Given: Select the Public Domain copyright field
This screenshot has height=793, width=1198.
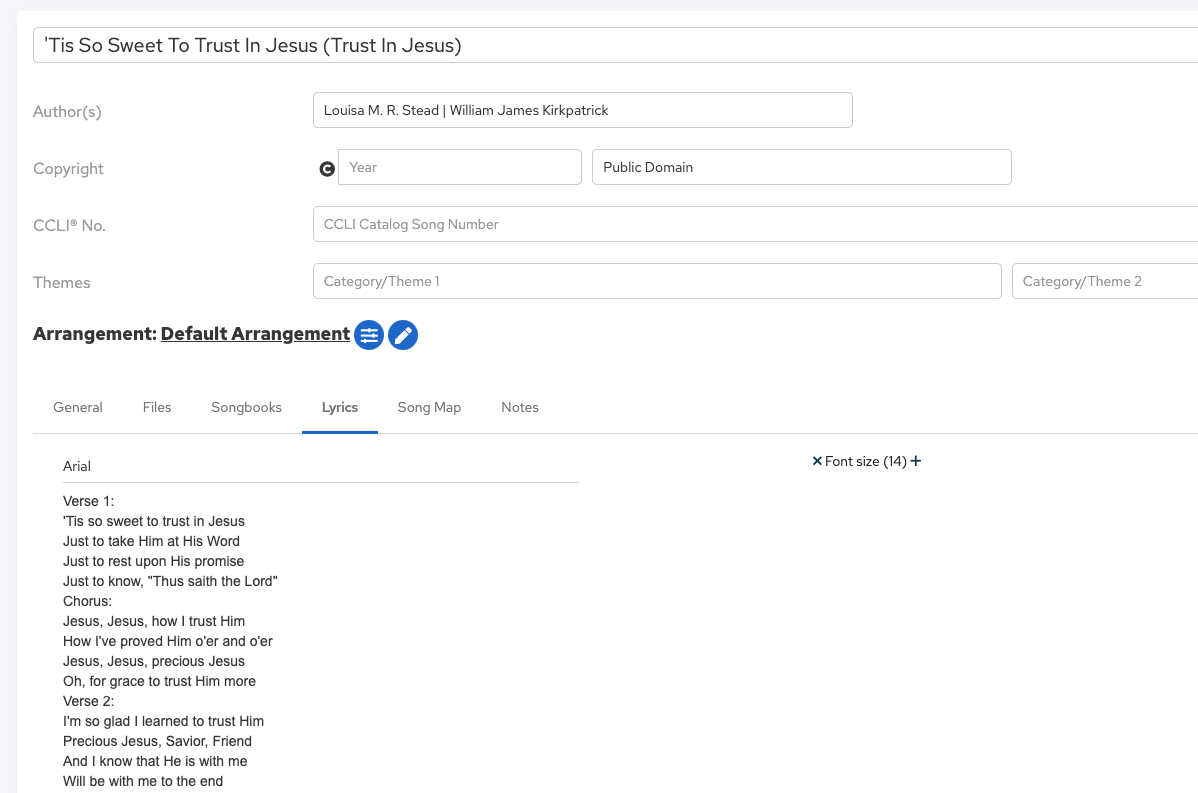Looking at the screenshot, I should click(801, 167).
